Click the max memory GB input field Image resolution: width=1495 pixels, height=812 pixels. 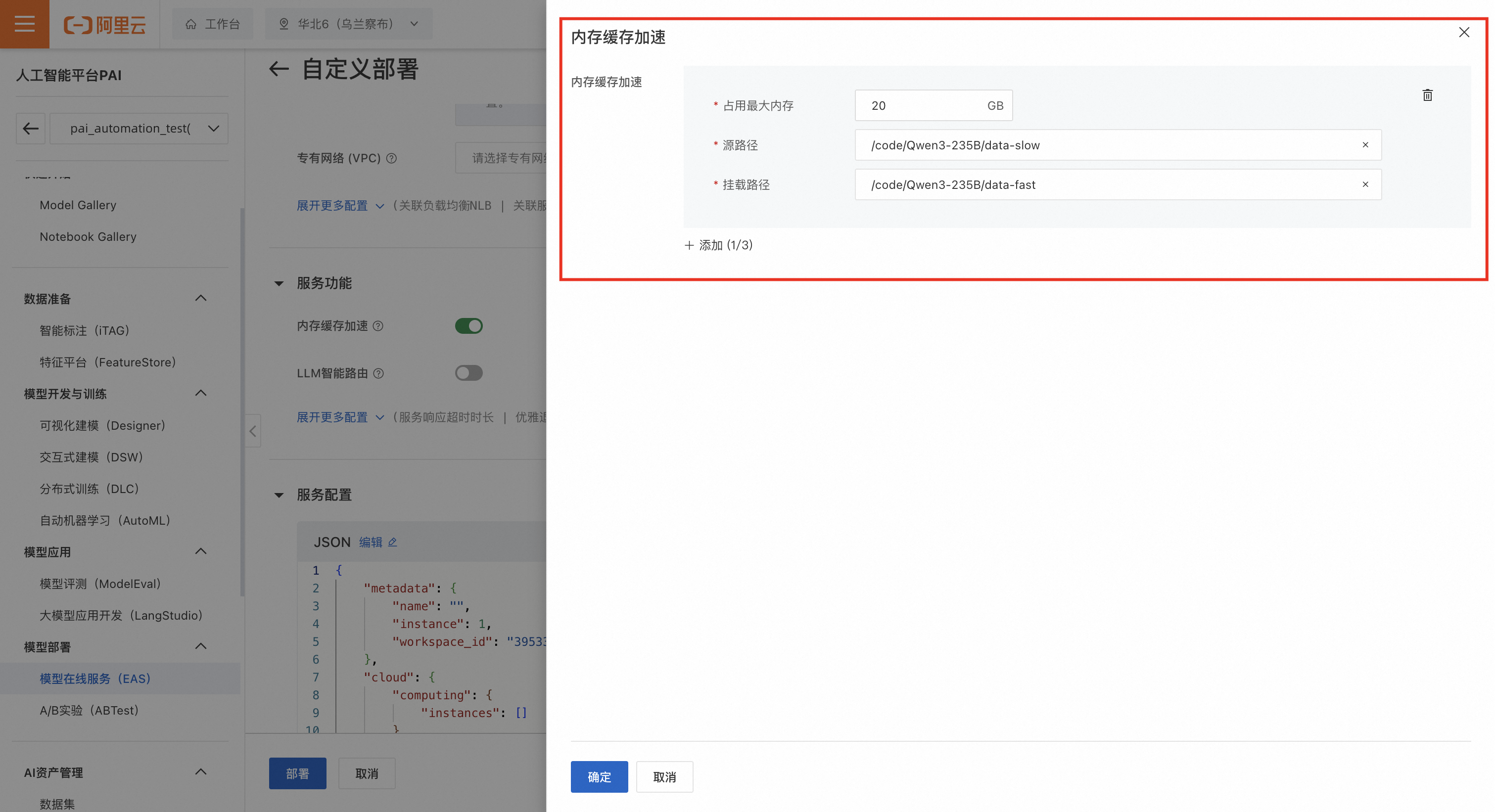pos(923,105)
